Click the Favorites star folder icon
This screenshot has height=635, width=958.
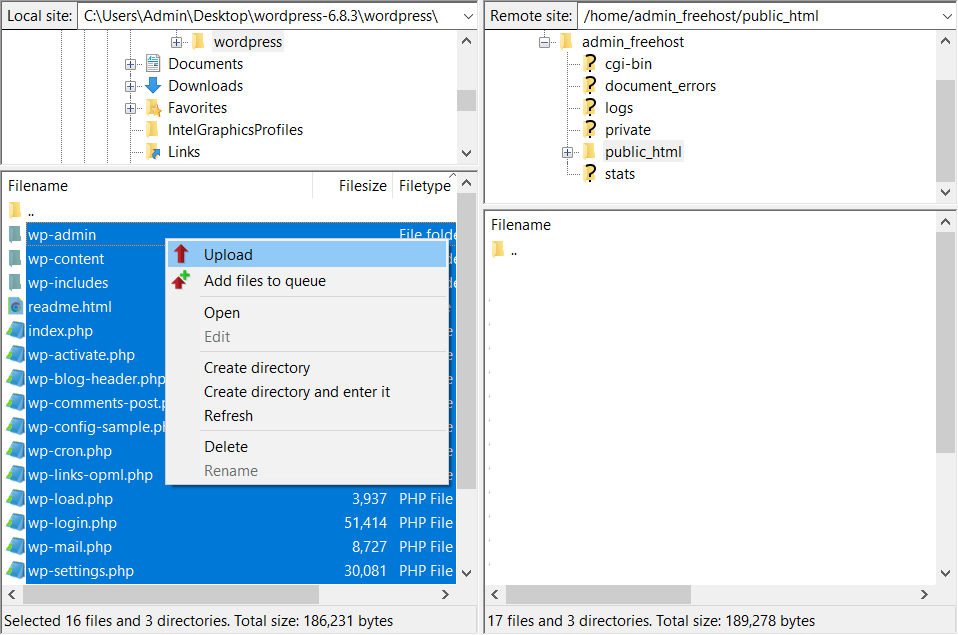point(153,108)
